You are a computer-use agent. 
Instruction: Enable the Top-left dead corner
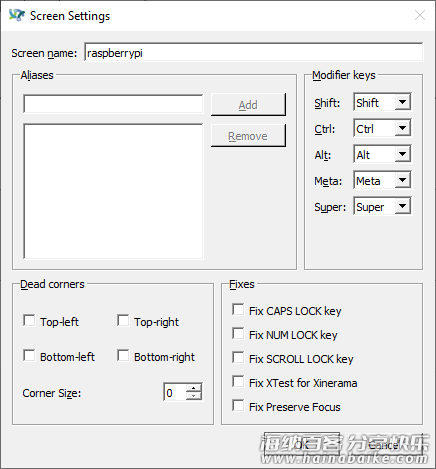(29, 321)
